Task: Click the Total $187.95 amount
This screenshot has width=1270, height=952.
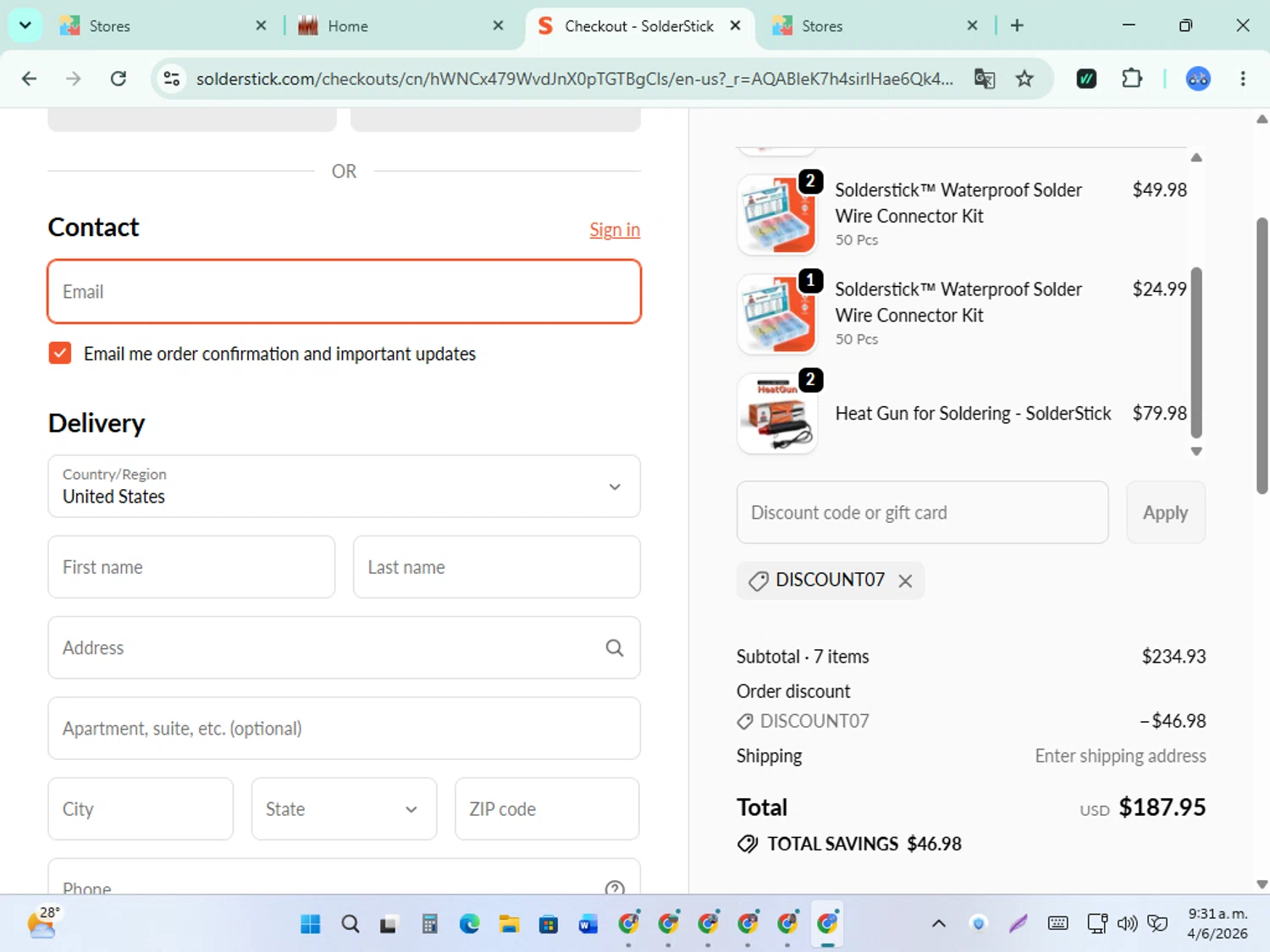Action: coord(1162,807)
